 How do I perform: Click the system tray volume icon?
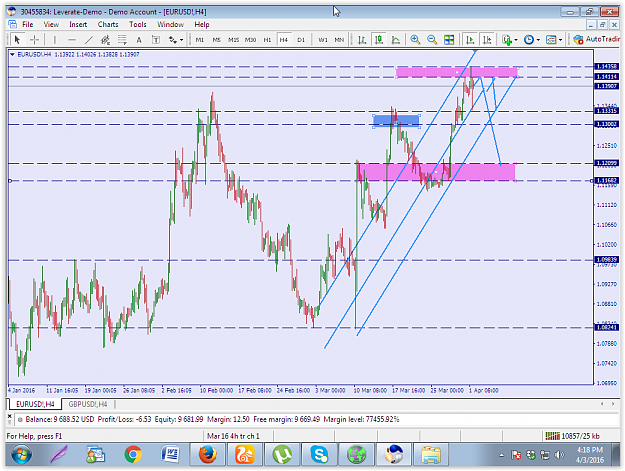click(560, 455)
